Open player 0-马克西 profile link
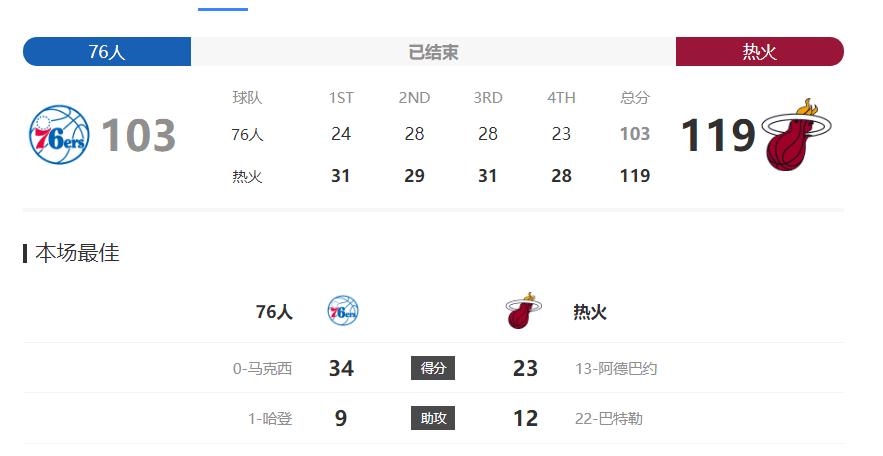883x456 pixels. [x=262, y=369]
